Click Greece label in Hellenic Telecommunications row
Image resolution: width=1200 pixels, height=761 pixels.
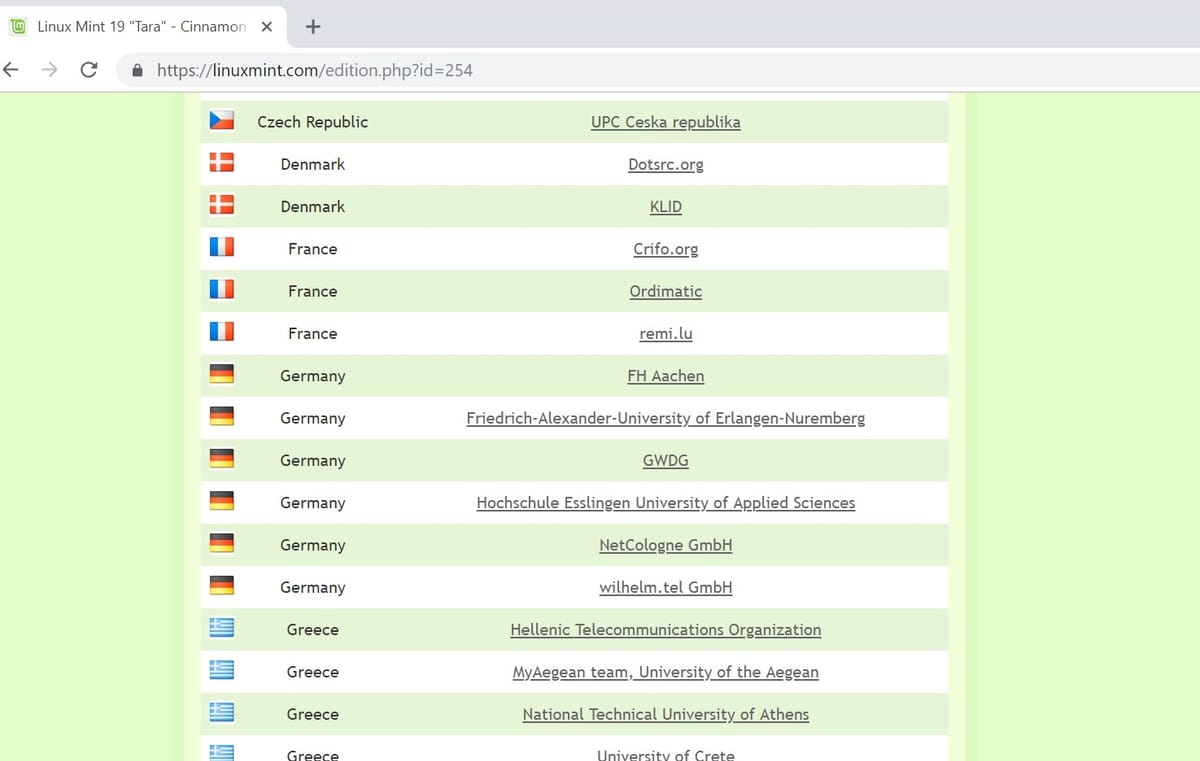coord(313,629)
